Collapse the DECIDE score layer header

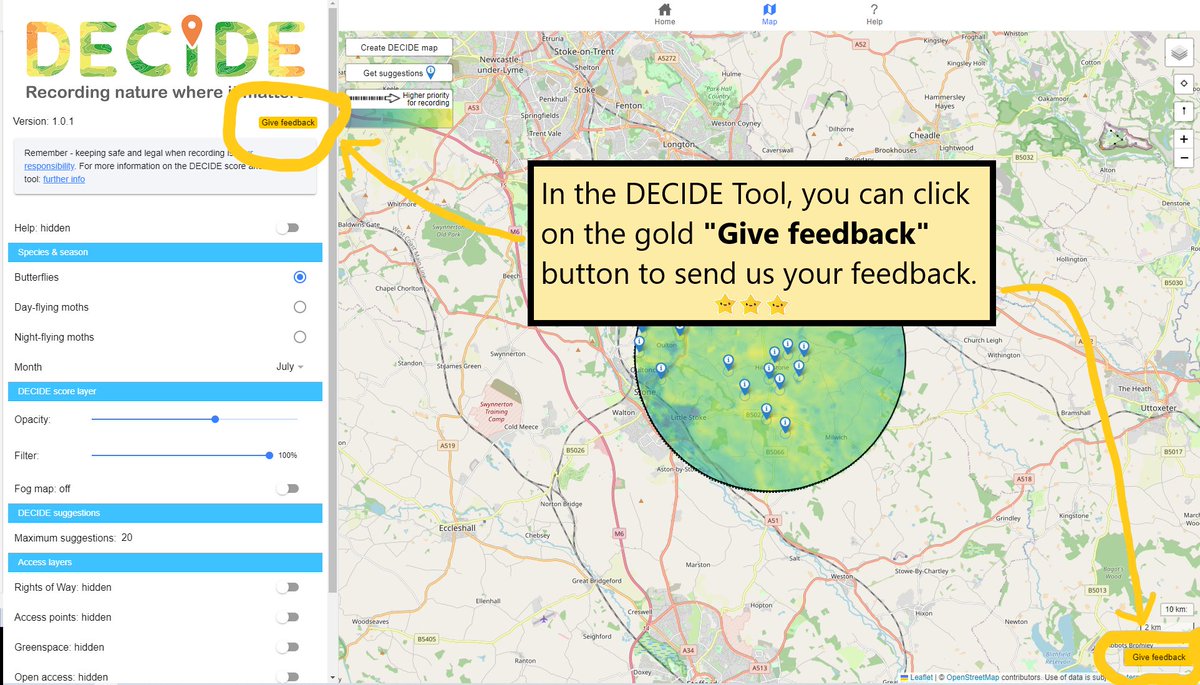pyautogui.click(x=165, y=391)
